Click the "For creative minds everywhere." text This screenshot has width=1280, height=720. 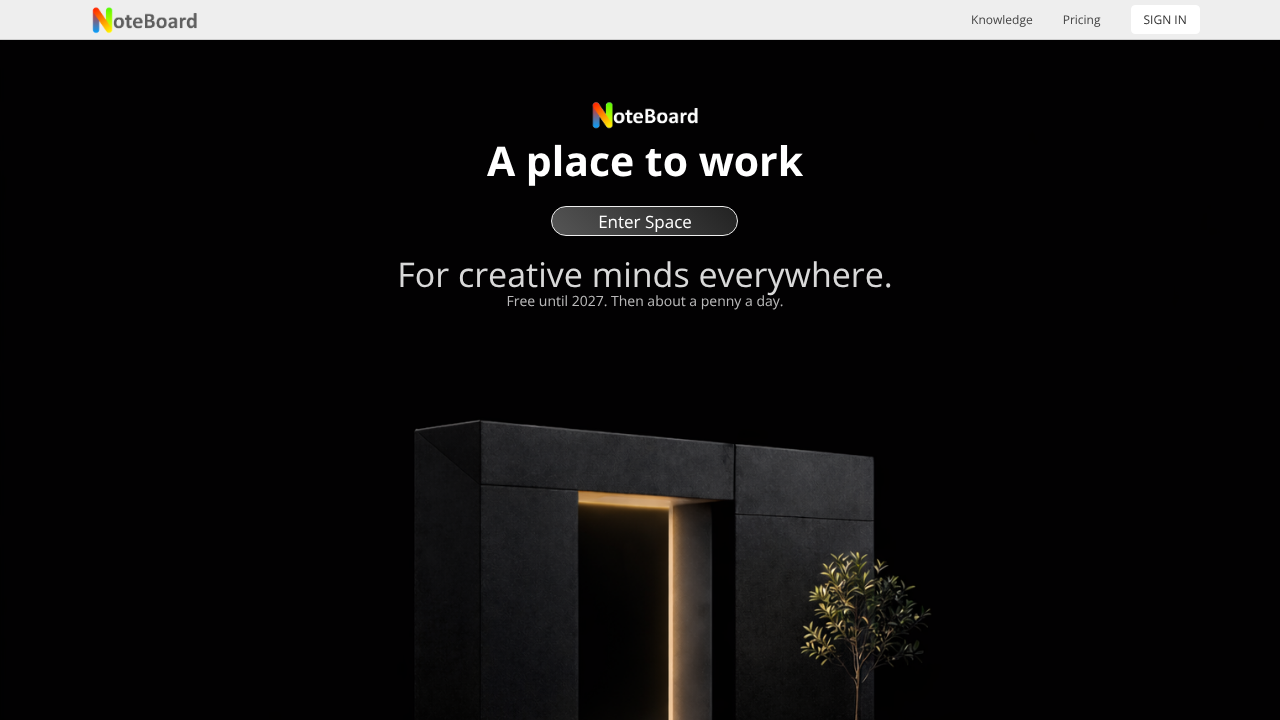coord(644,274)
